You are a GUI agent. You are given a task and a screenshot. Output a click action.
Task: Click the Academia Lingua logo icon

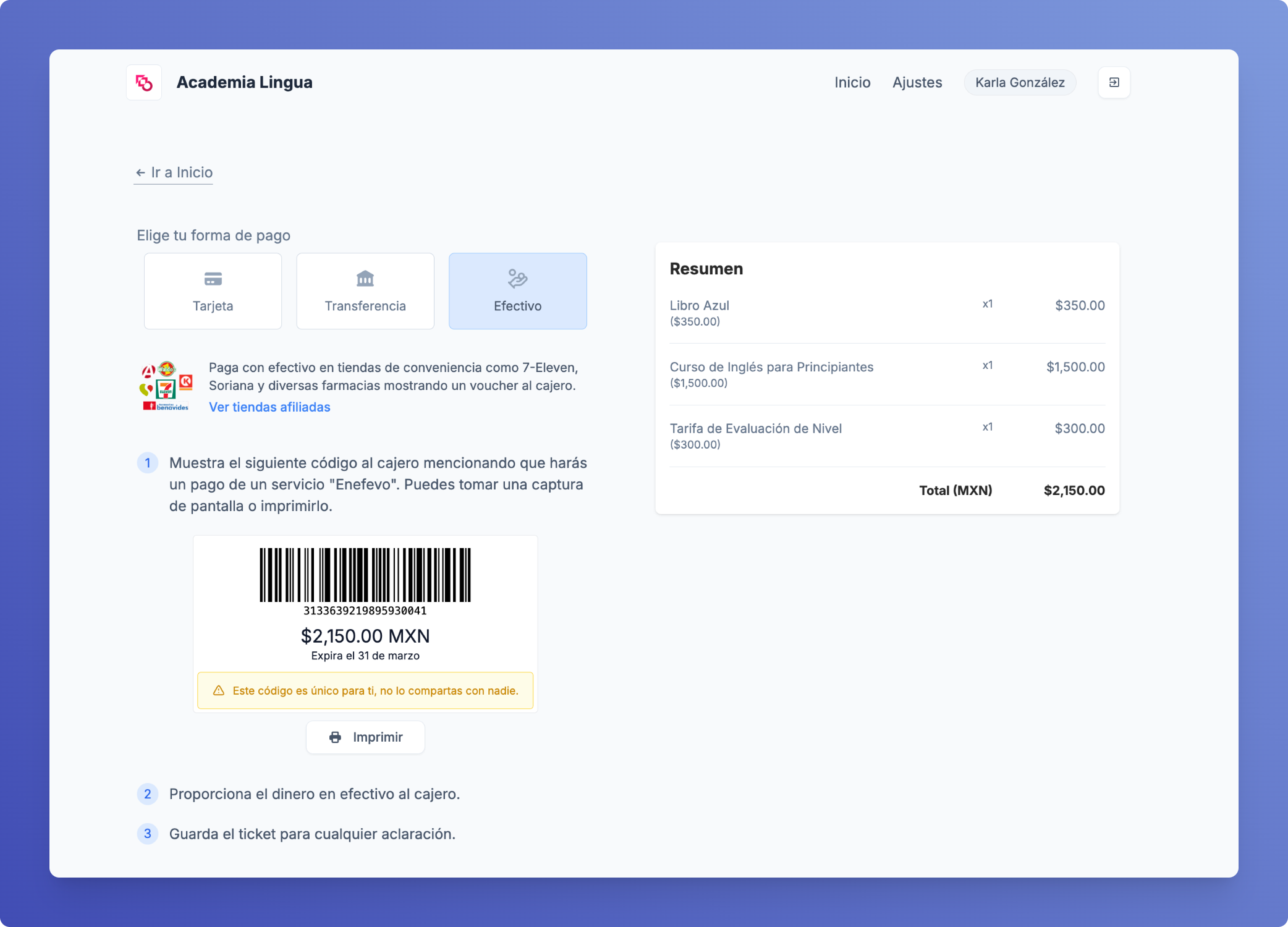144,82
